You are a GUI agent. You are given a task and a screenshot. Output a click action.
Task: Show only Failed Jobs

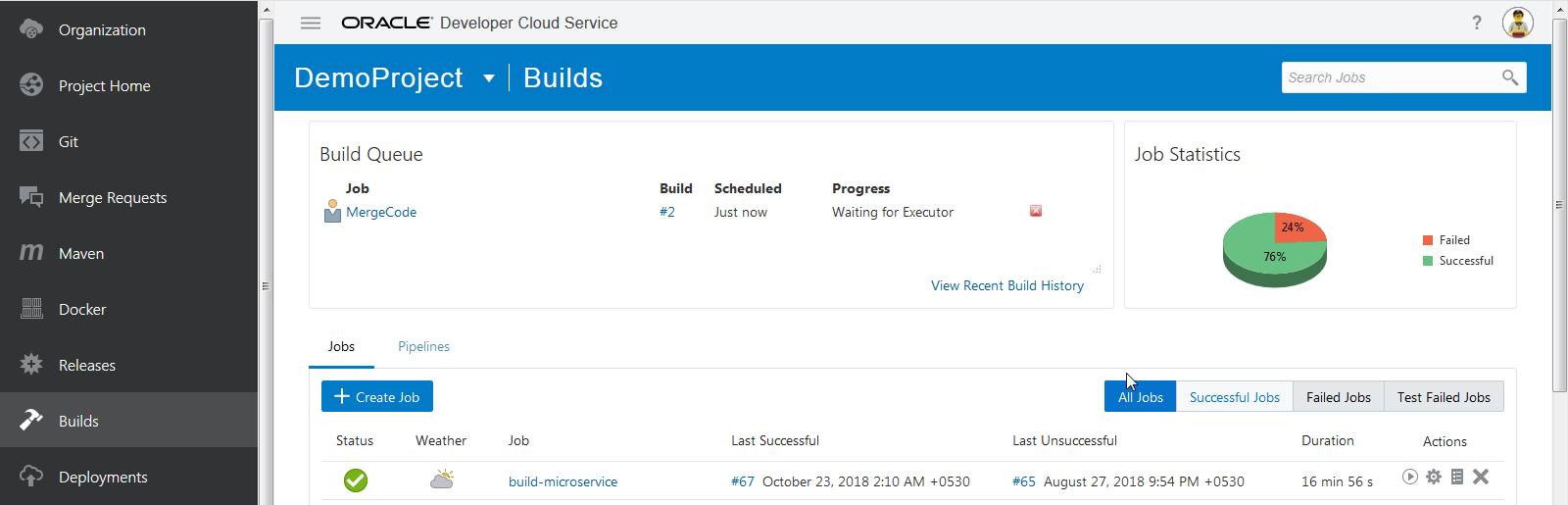click(1338, 397)
